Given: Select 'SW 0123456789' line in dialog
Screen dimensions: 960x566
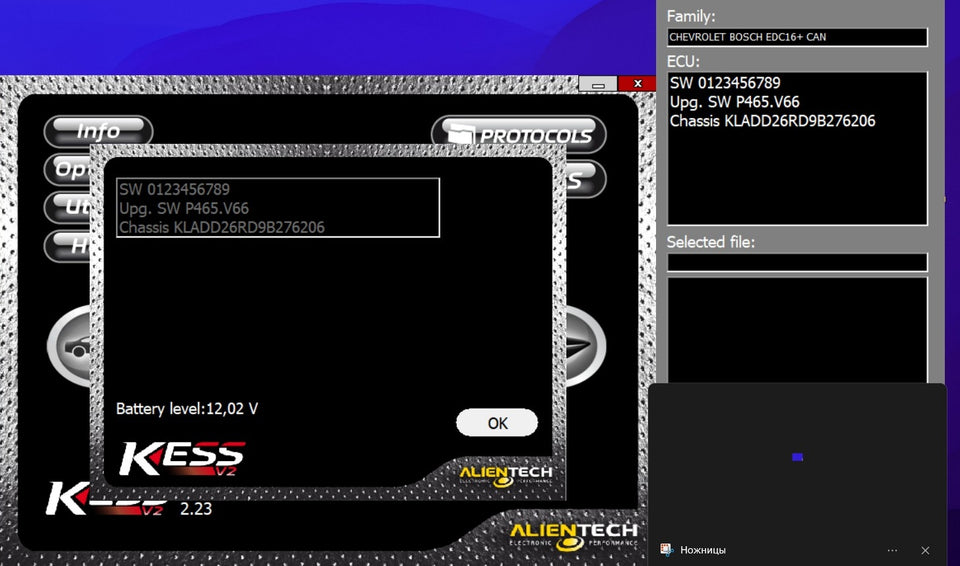Looking at the screenshot, I should click(x=174, y=189).
